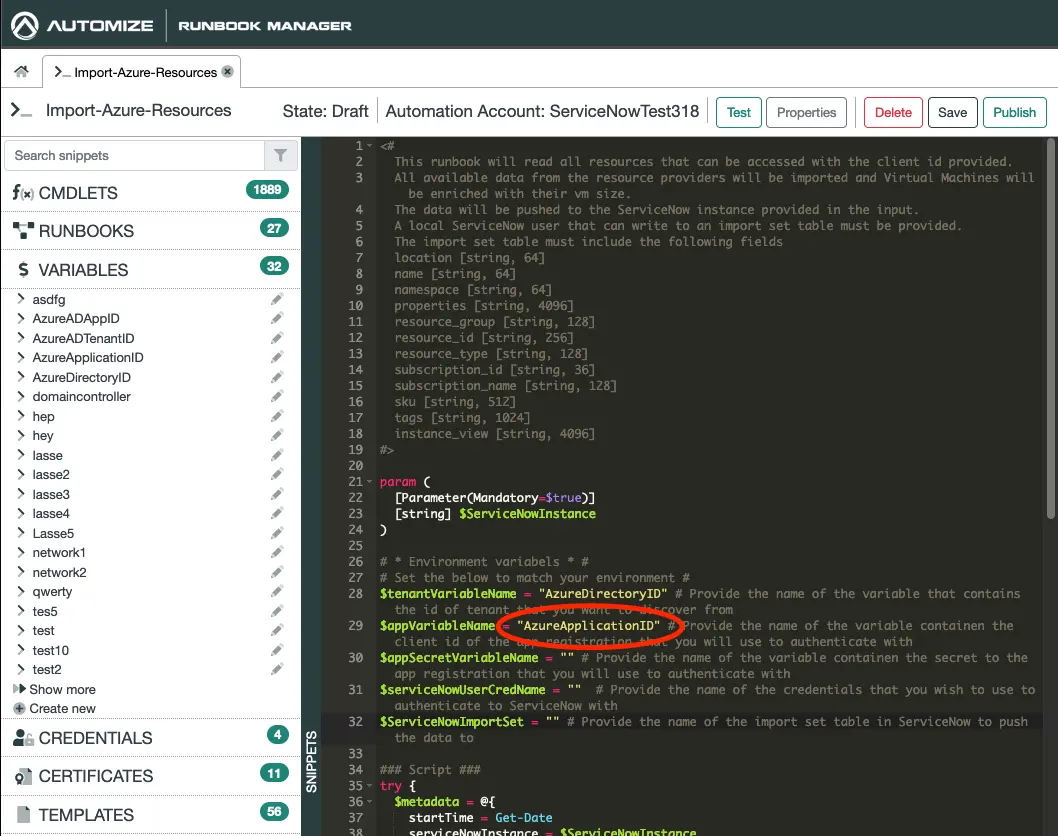This screenshot has width=1058, height=836.
Task: Edit the test variable pencil icon
Action: 277,630
